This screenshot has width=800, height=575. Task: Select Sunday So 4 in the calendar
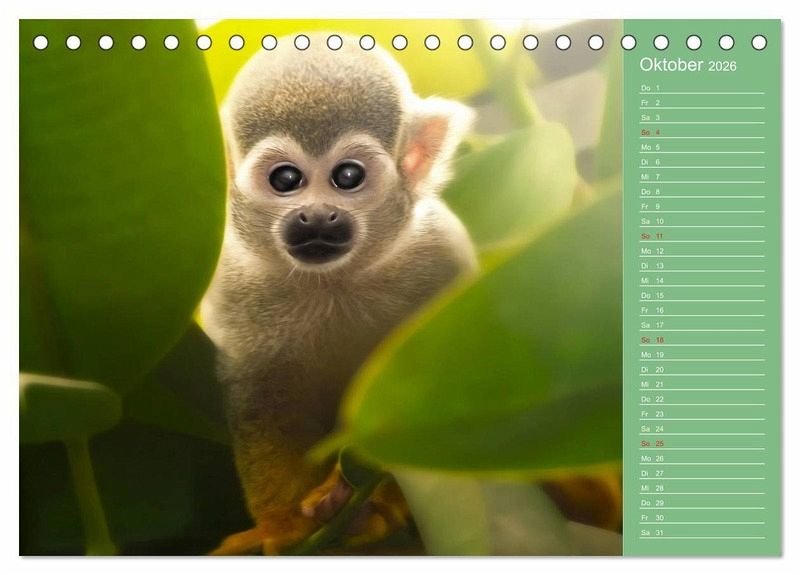[x=701, y=132]
